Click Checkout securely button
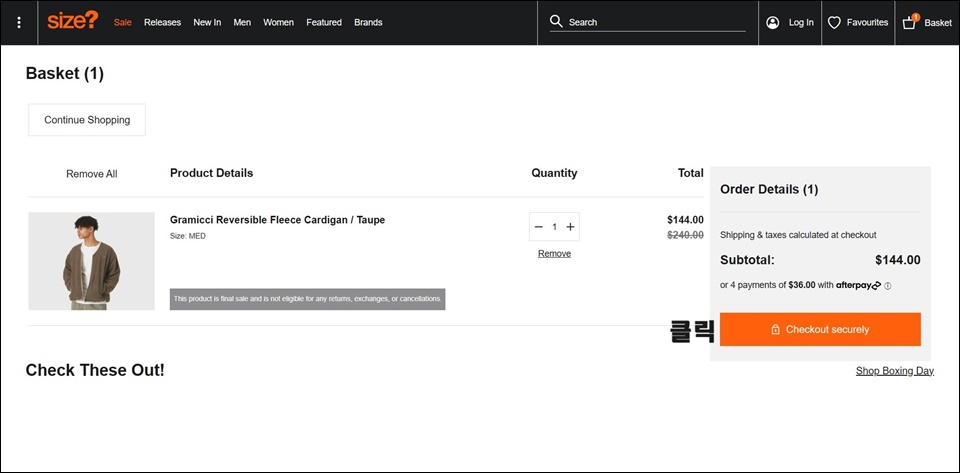The image size is (960, 473). click(x=820, y=329)
